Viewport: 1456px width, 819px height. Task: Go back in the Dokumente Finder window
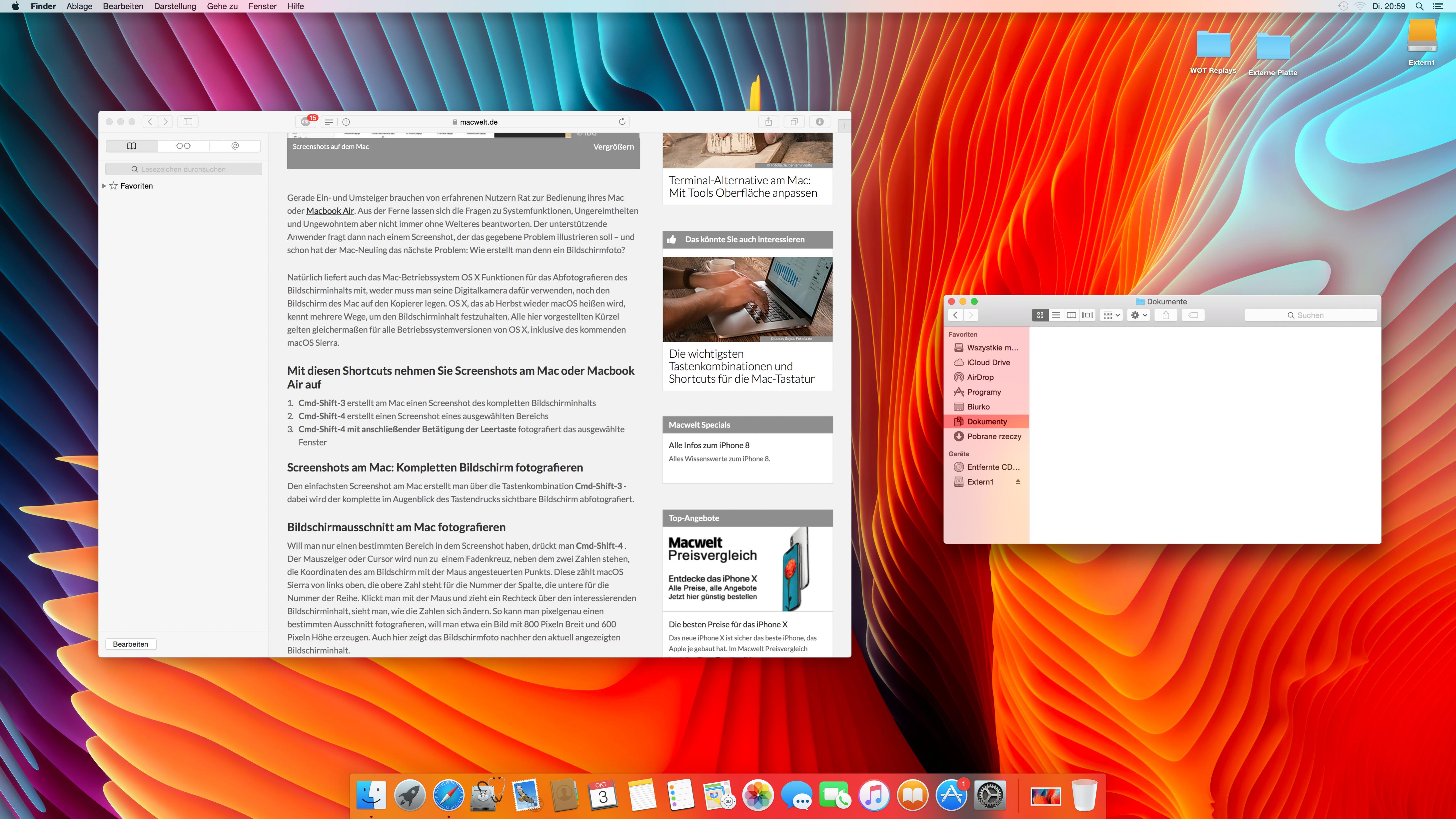tap(956, 315)
